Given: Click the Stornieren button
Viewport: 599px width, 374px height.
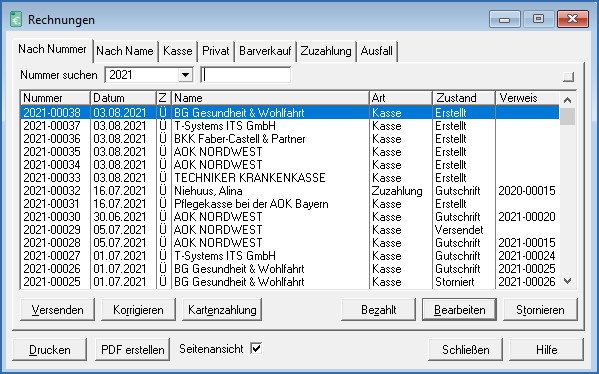Looking at the screenshot, I should tap(540, 309).
